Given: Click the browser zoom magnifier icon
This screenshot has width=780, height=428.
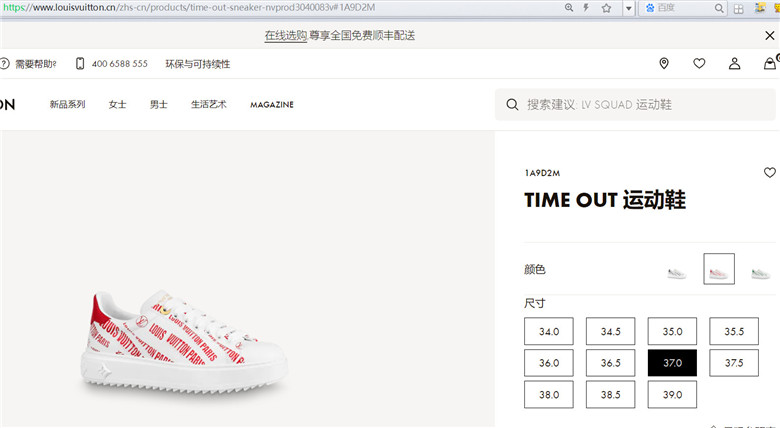Looking at the screenshot, I should pyautogui.click(x=569, y=8).
